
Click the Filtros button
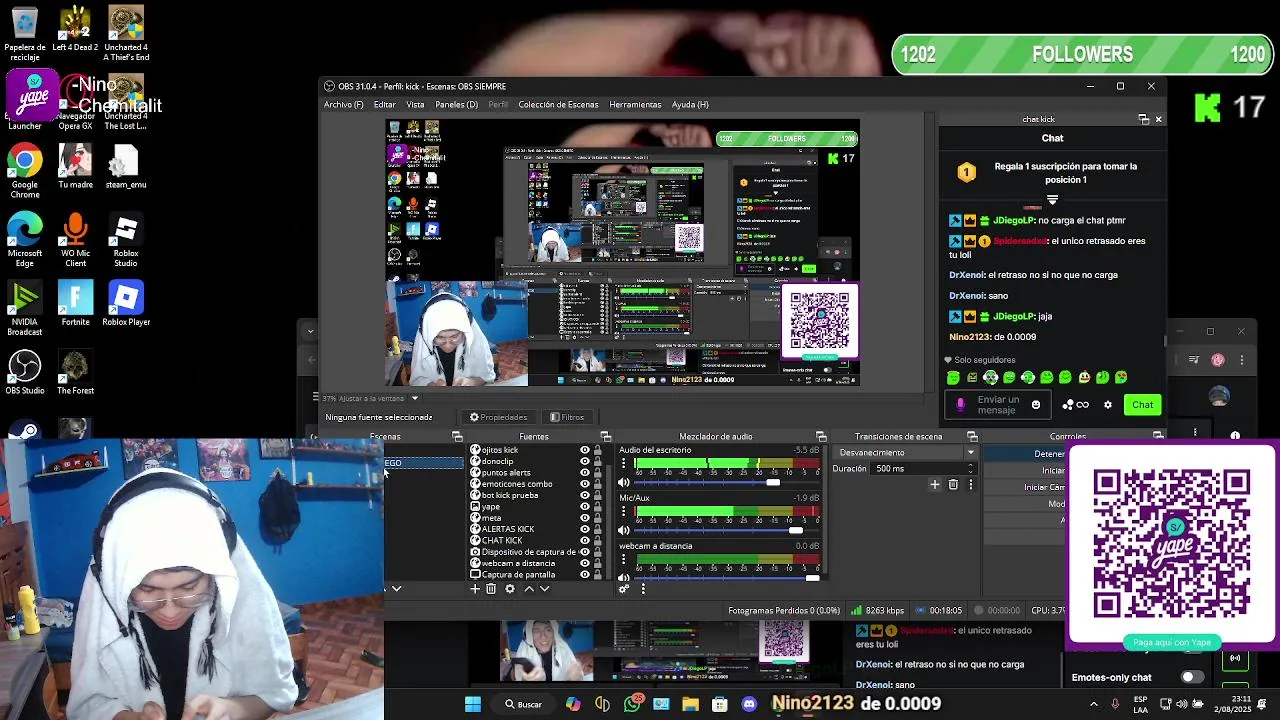tap(567, 417)
